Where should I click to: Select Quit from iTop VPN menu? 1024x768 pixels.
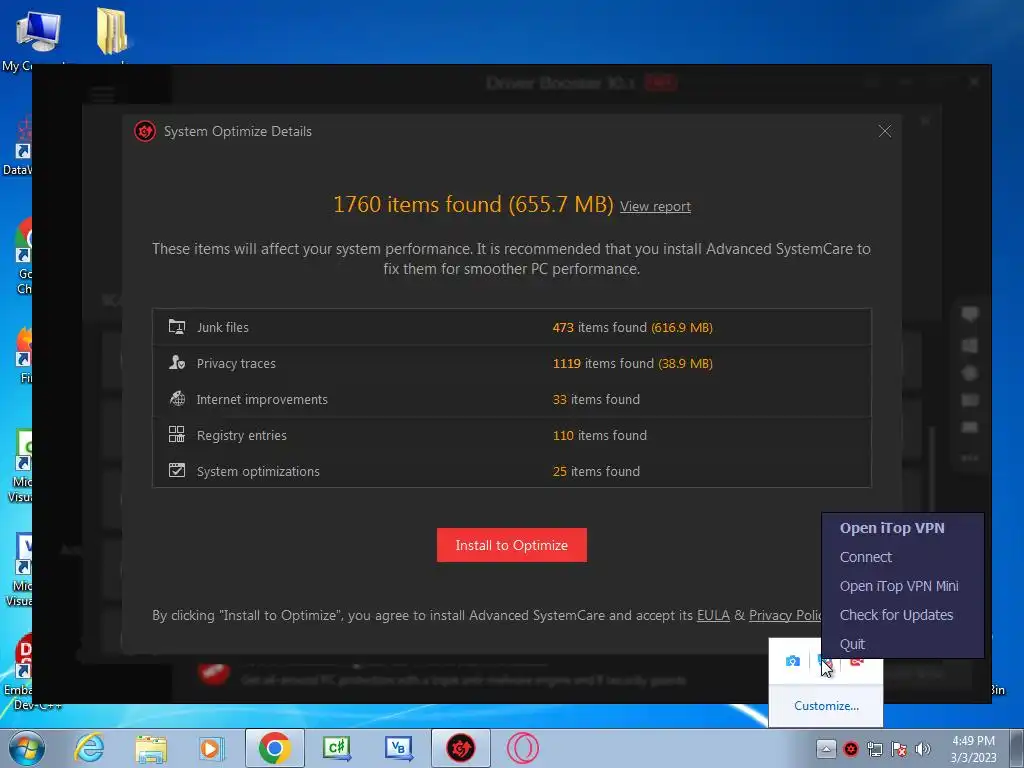[x=852, y=645]
